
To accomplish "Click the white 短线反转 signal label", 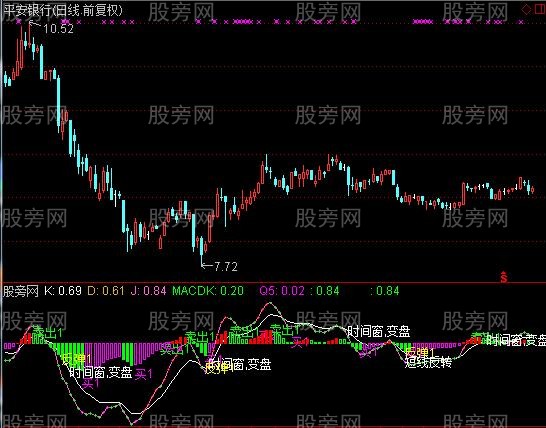I will pos(428,363).
